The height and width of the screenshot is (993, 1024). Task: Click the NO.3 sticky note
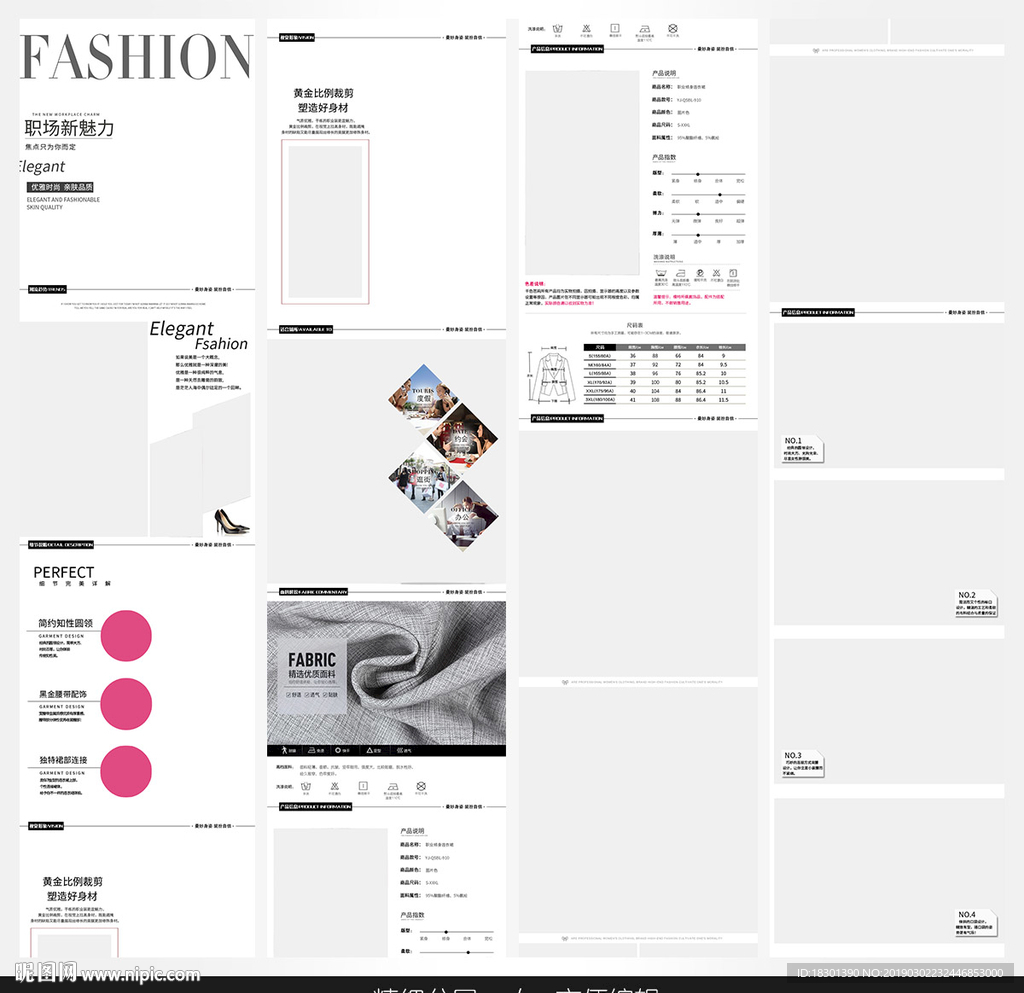coord(803,764)
